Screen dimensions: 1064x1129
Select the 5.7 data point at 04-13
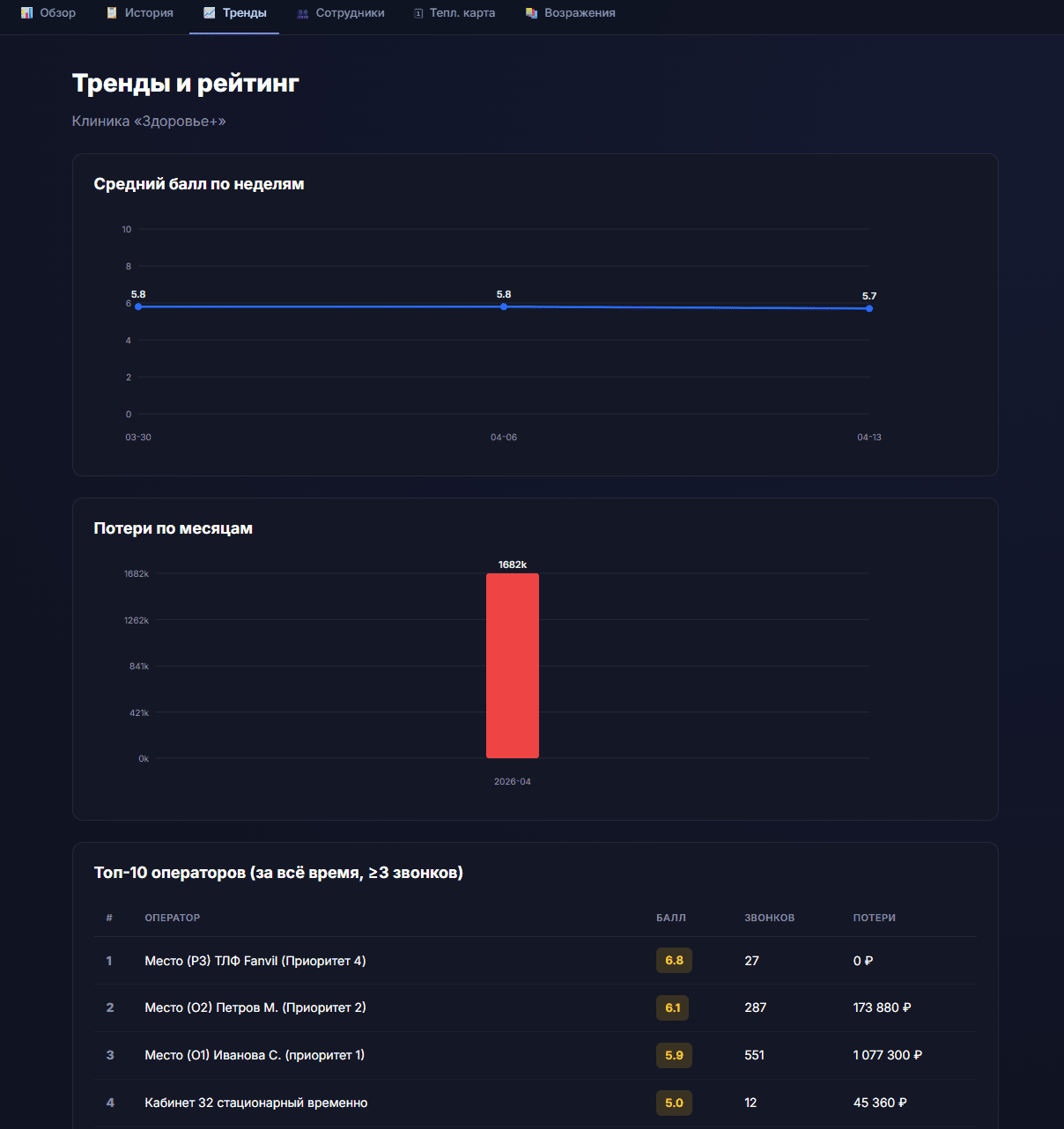coord(869,307)
